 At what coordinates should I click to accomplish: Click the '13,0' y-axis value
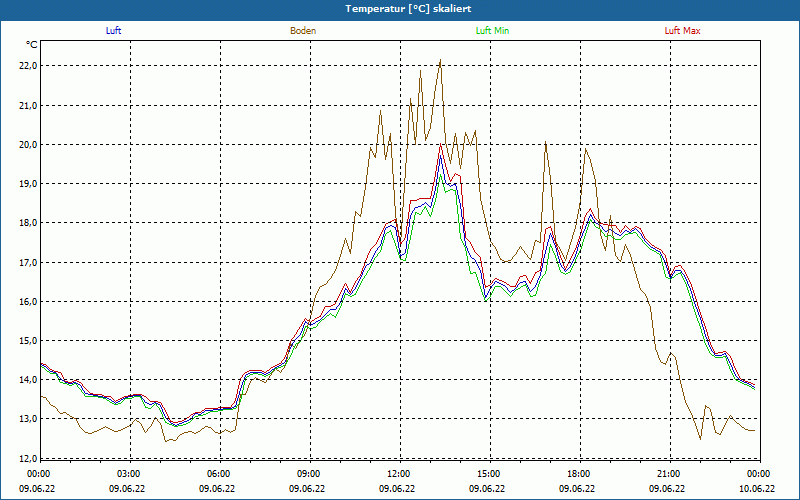pyautogui.click(x=29, y=419)
